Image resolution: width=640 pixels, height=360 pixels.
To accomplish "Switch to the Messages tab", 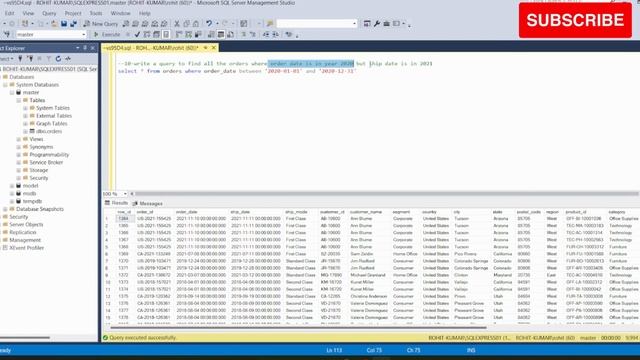I will click(147, 203).
